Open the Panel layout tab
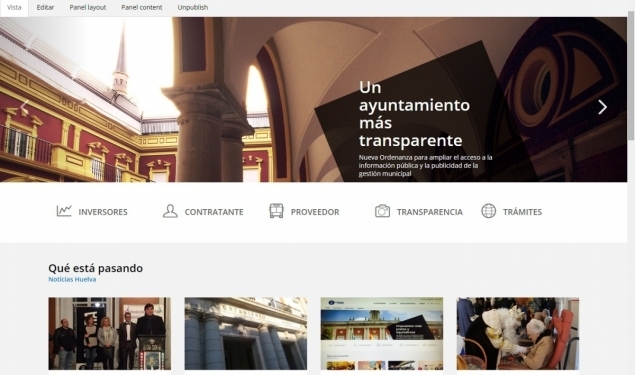Screen dimensions: 635x375 click(x=87, y=8)
